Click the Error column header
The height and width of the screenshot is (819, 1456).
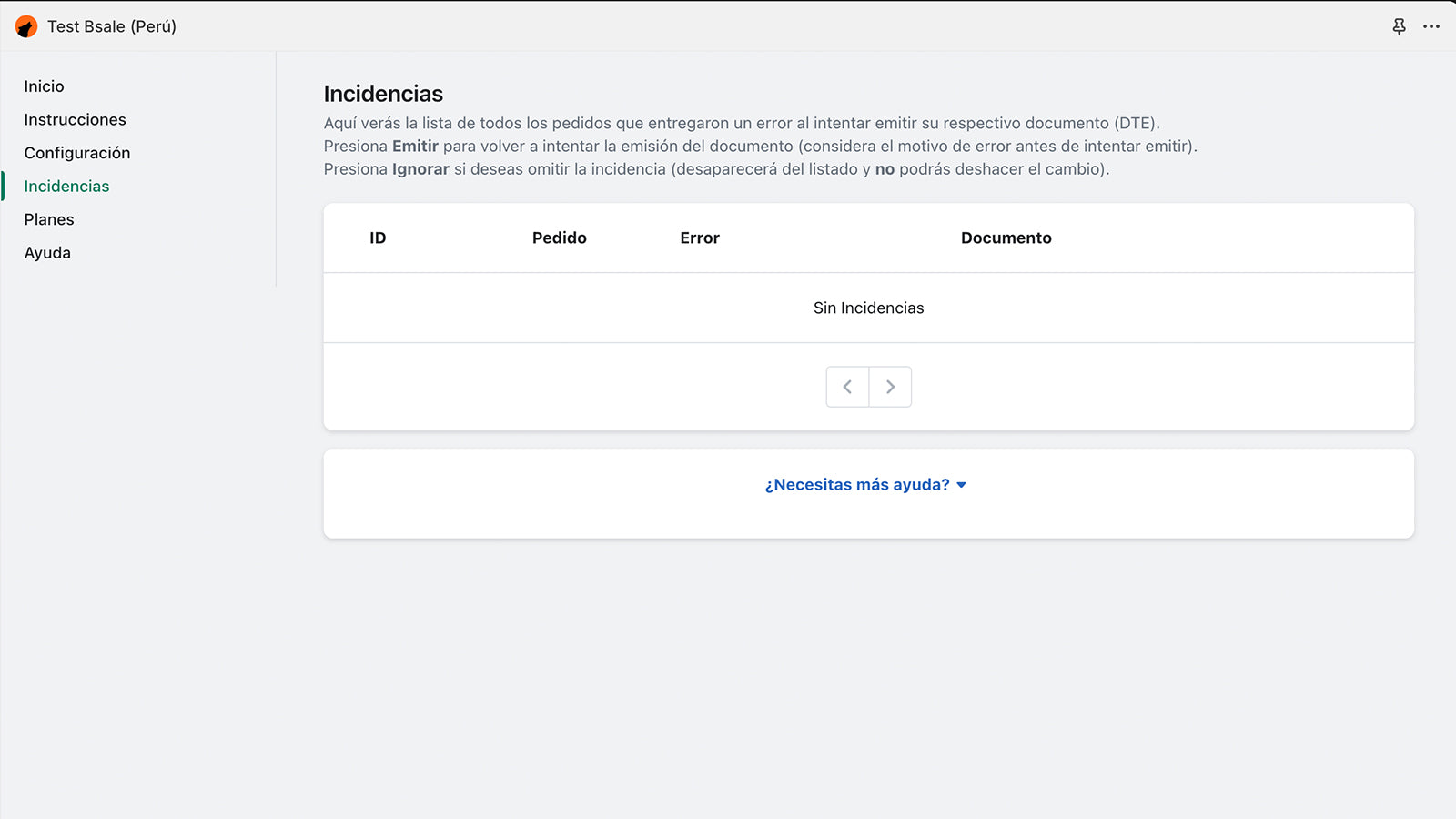[699, 238]
